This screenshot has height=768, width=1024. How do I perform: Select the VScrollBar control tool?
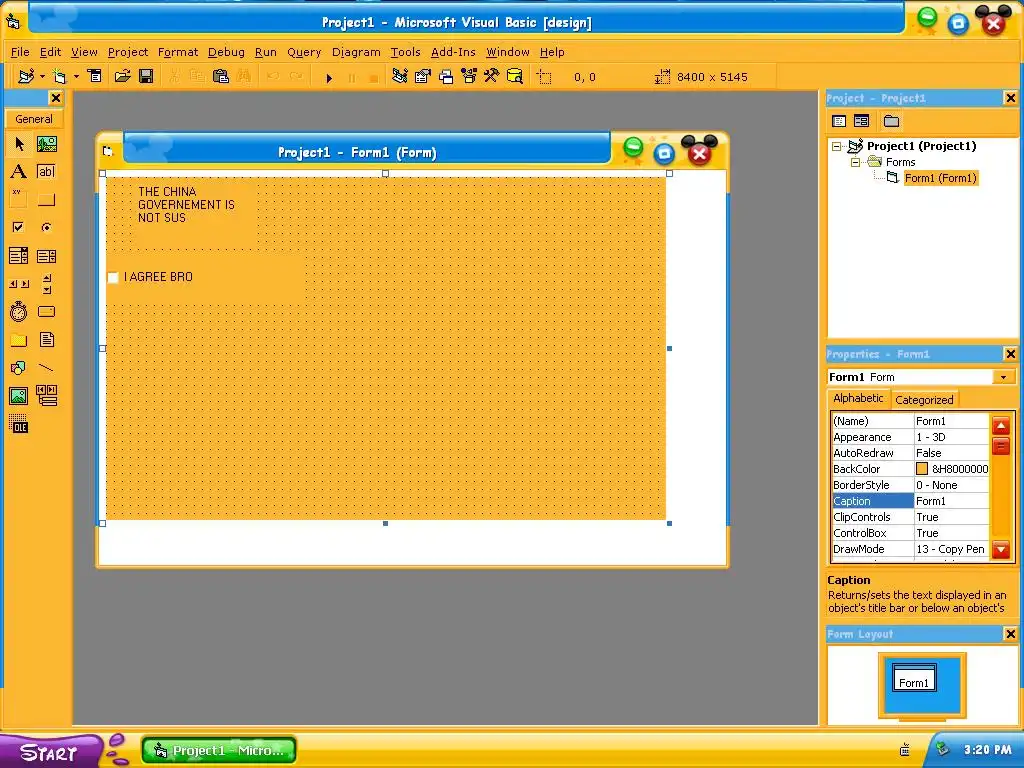46,283
